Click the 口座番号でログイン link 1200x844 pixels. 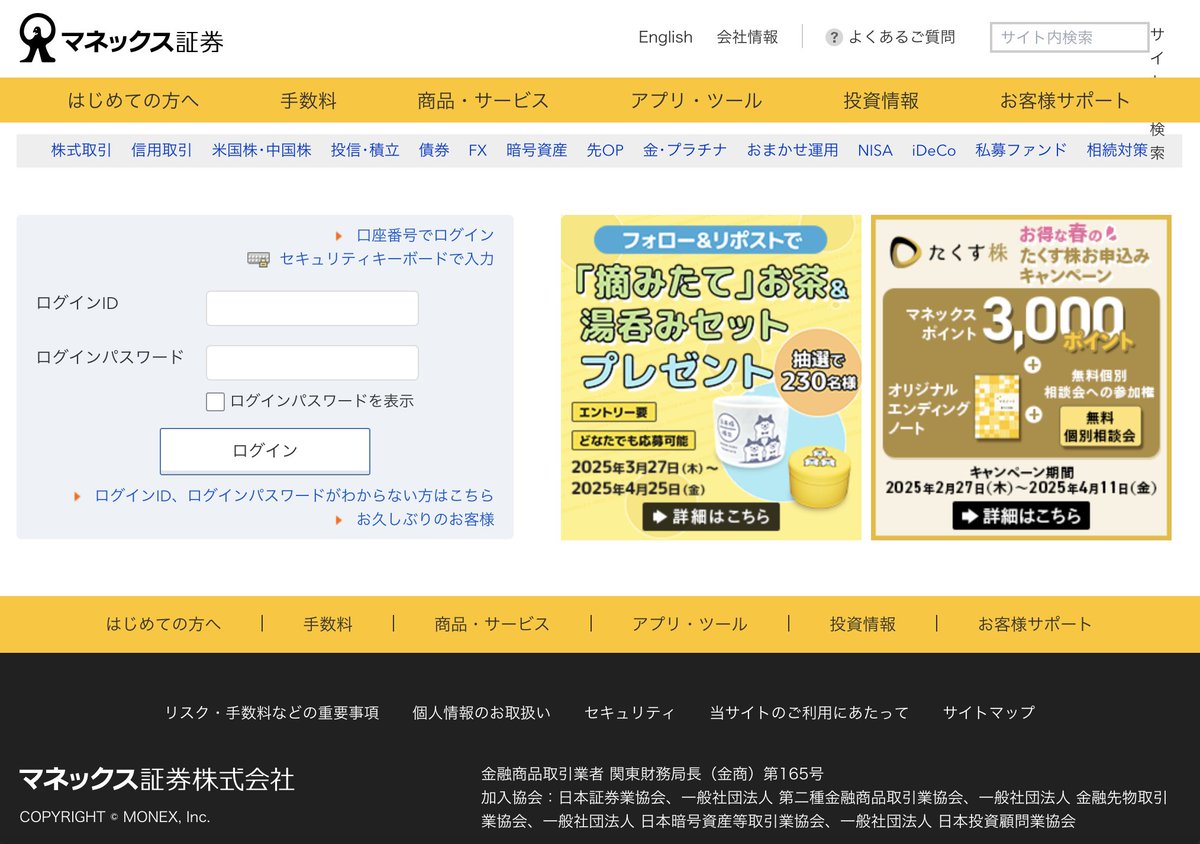425,236
